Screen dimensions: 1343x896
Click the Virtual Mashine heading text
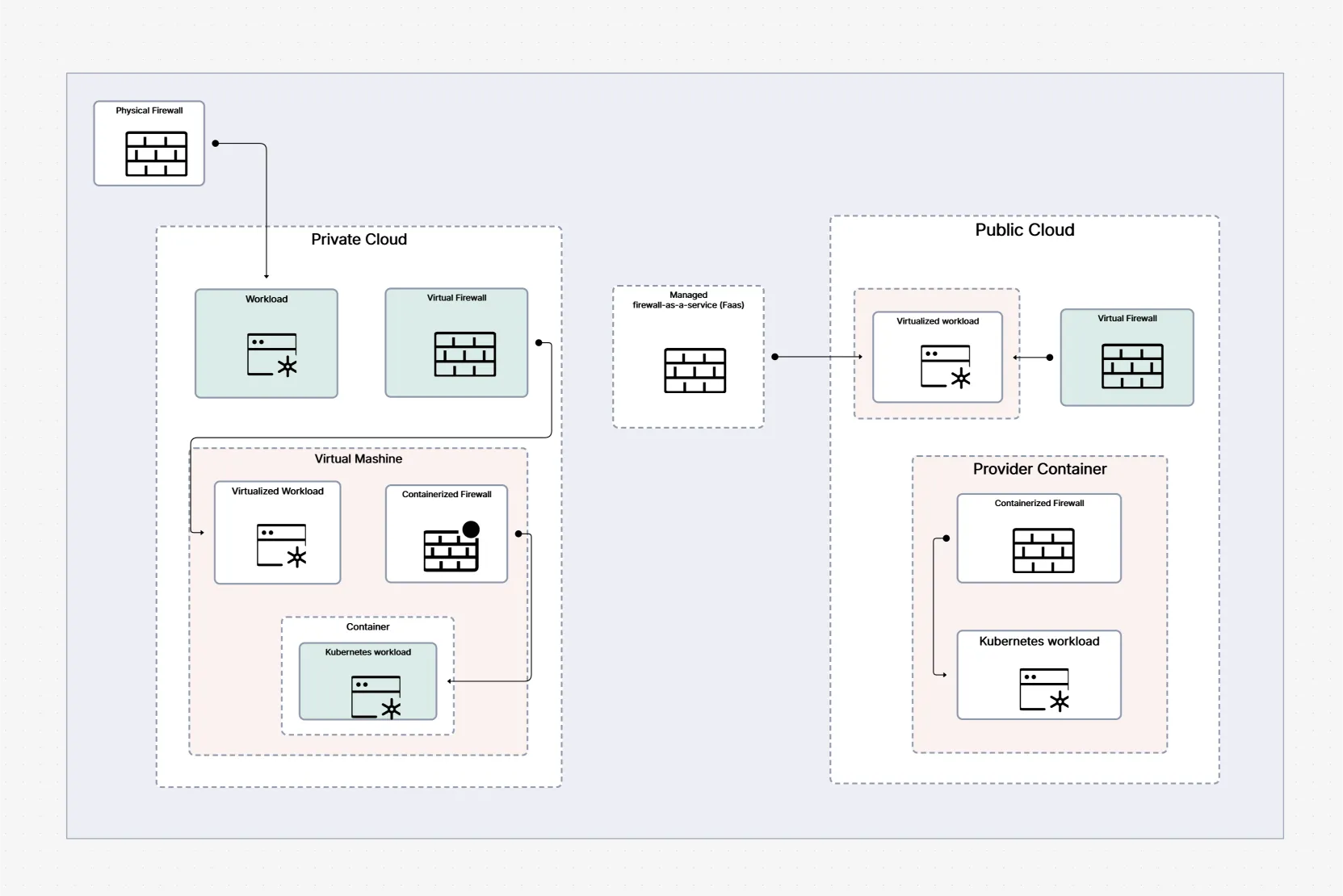358,458
